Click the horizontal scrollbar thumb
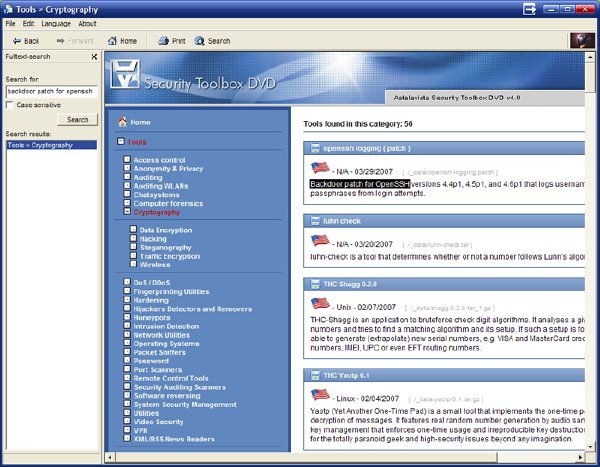The width and height of the screenshot is (600, 467). tap(306, 457)
